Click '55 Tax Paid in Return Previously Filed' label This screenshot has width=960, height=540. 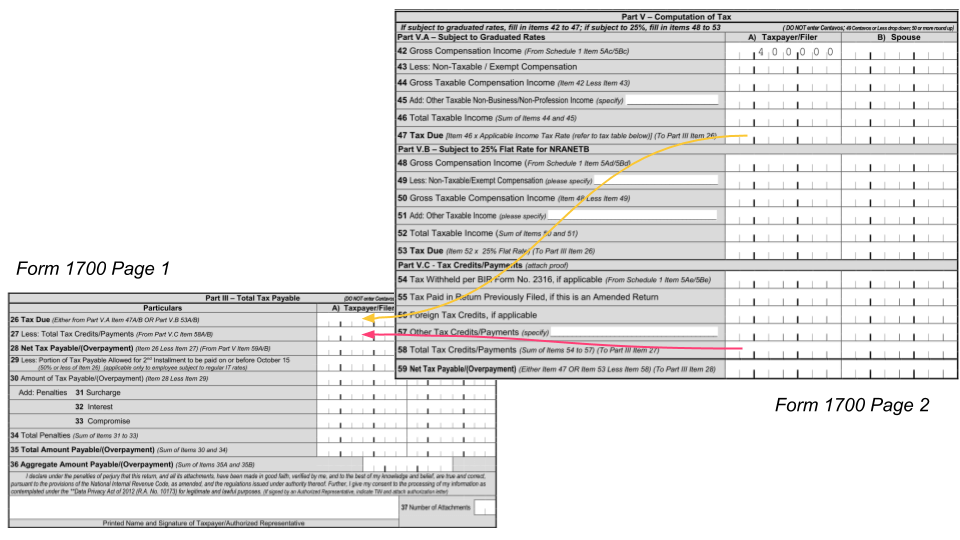tap(527, 297)
